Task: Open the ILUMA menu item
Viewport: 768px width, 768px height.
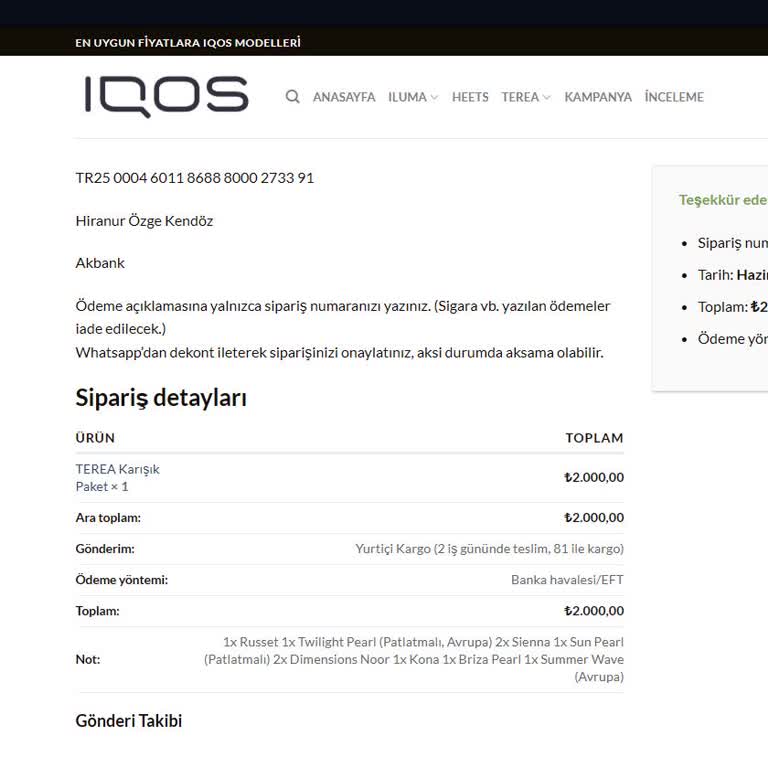Action: click(407, 97)
